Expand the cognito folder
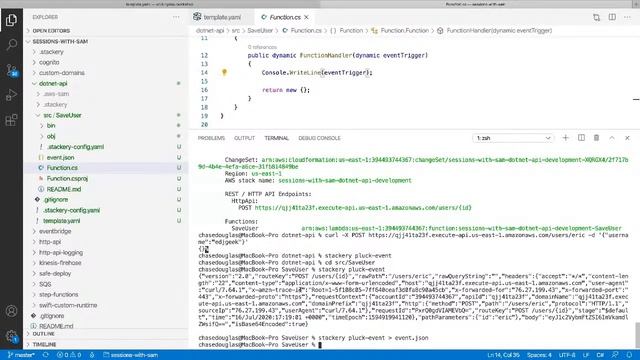640x360 pixels. click(x=49, y=62)
